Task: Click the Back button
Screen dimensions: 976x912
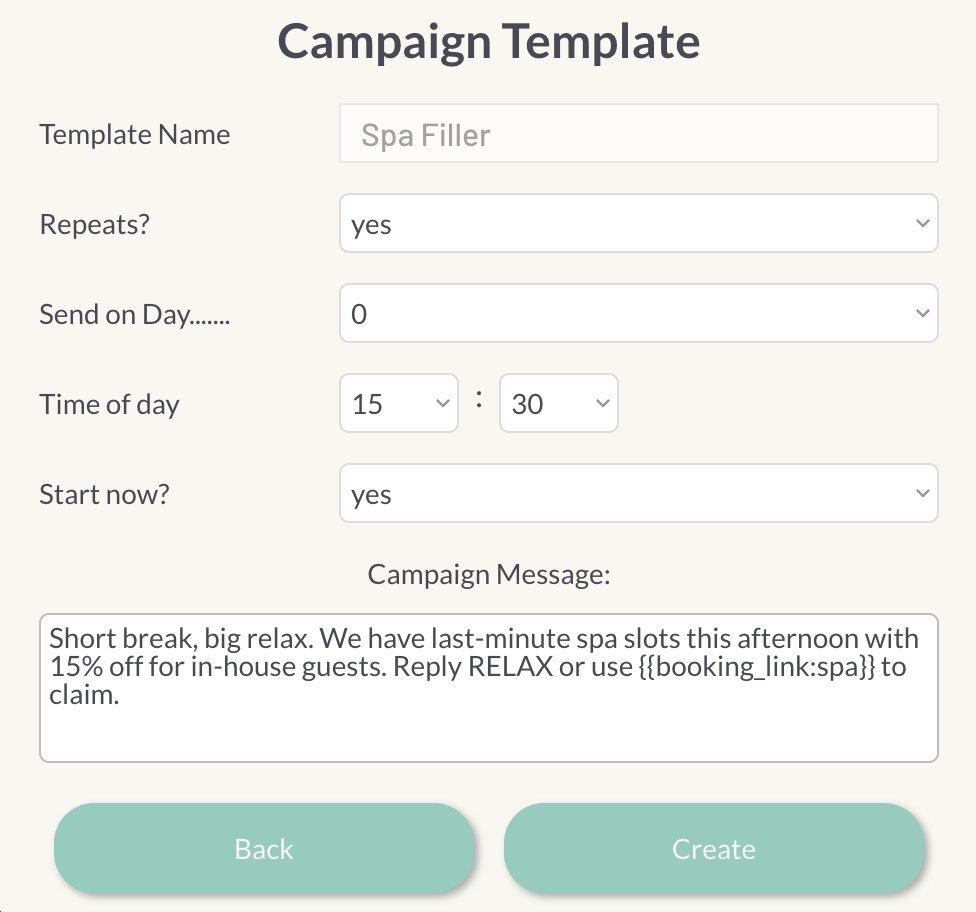Action: tap(263, 848)
